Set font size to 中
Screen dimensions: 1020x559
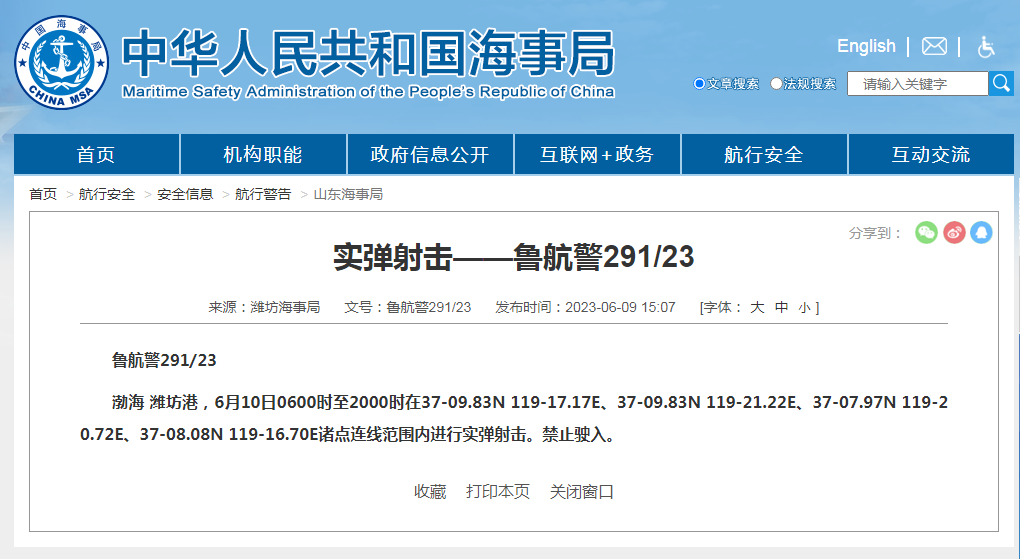pyautogui.click(x=781, y=307)
